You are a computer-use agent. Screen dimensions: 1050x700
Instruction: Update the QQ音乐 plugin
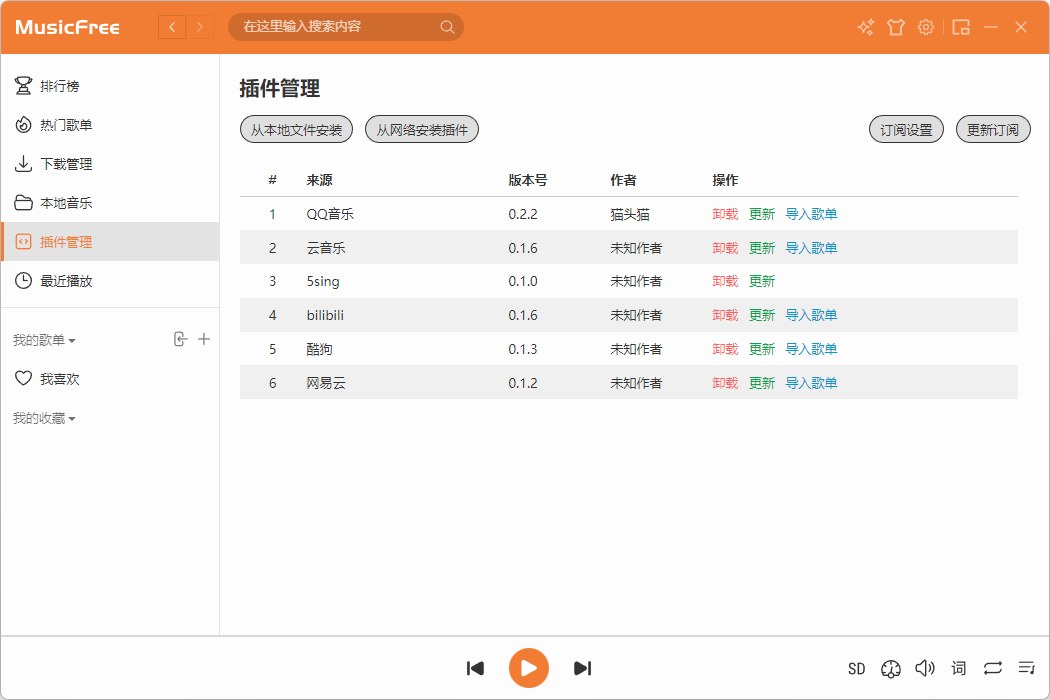click(x=762, y=214)
